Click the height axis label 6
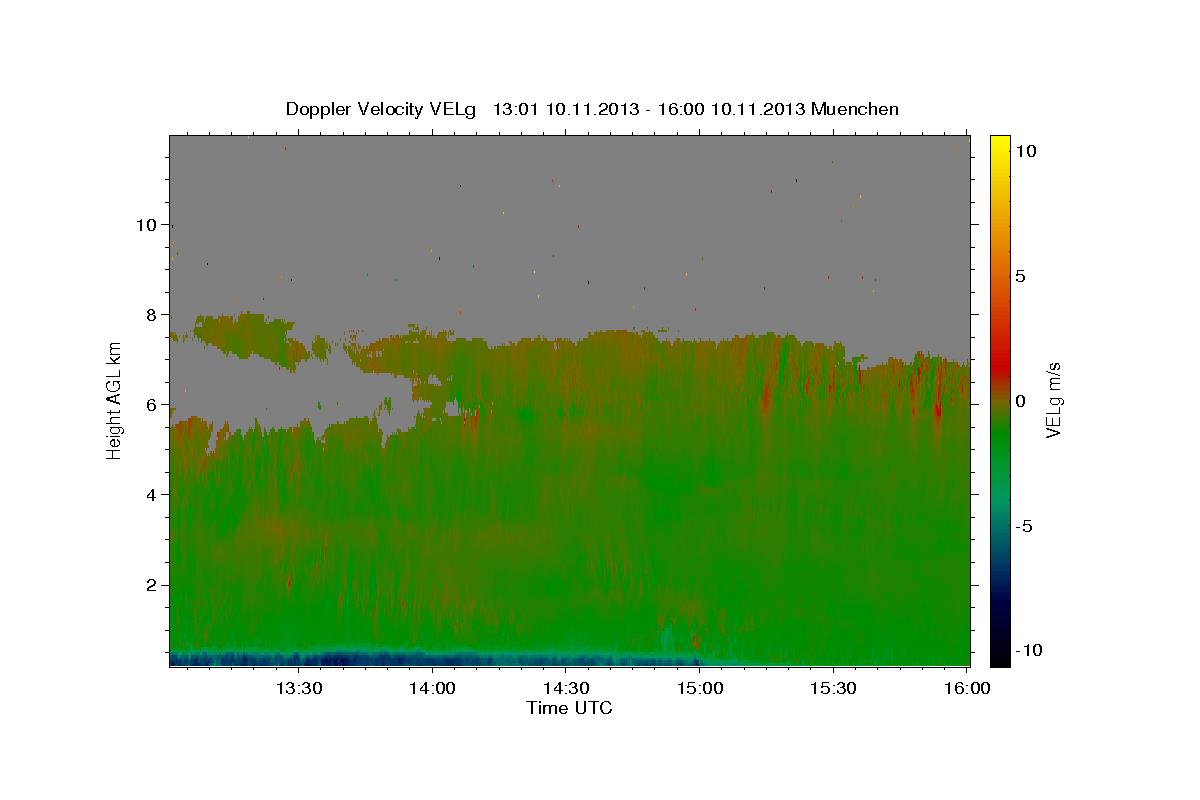 coord(153,405)
